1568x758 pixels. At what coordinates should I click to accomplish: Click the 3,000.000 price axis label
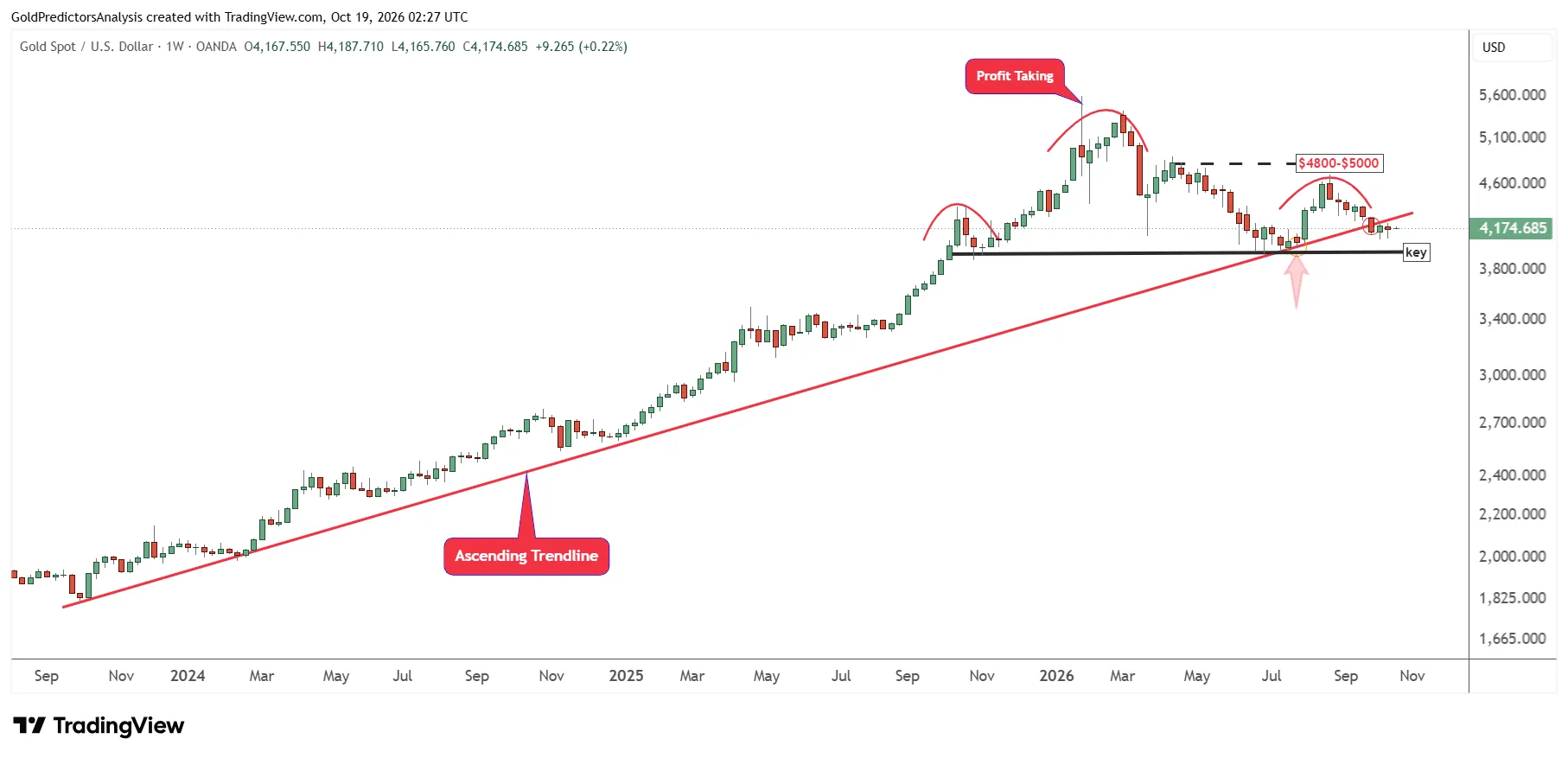click(x=1512, y=375)
